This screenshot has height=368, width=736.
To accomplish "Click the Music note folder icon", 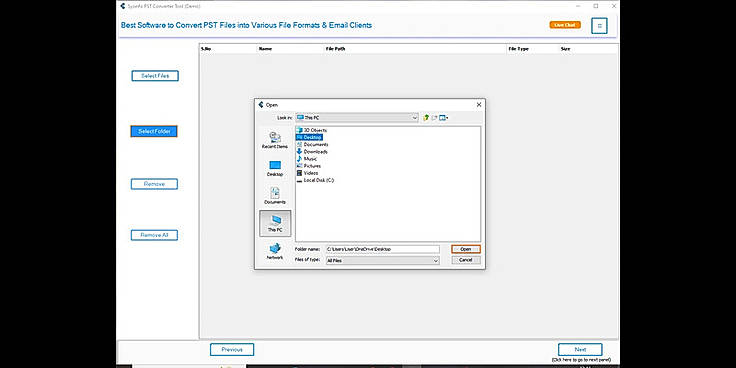I will point(299,159).
